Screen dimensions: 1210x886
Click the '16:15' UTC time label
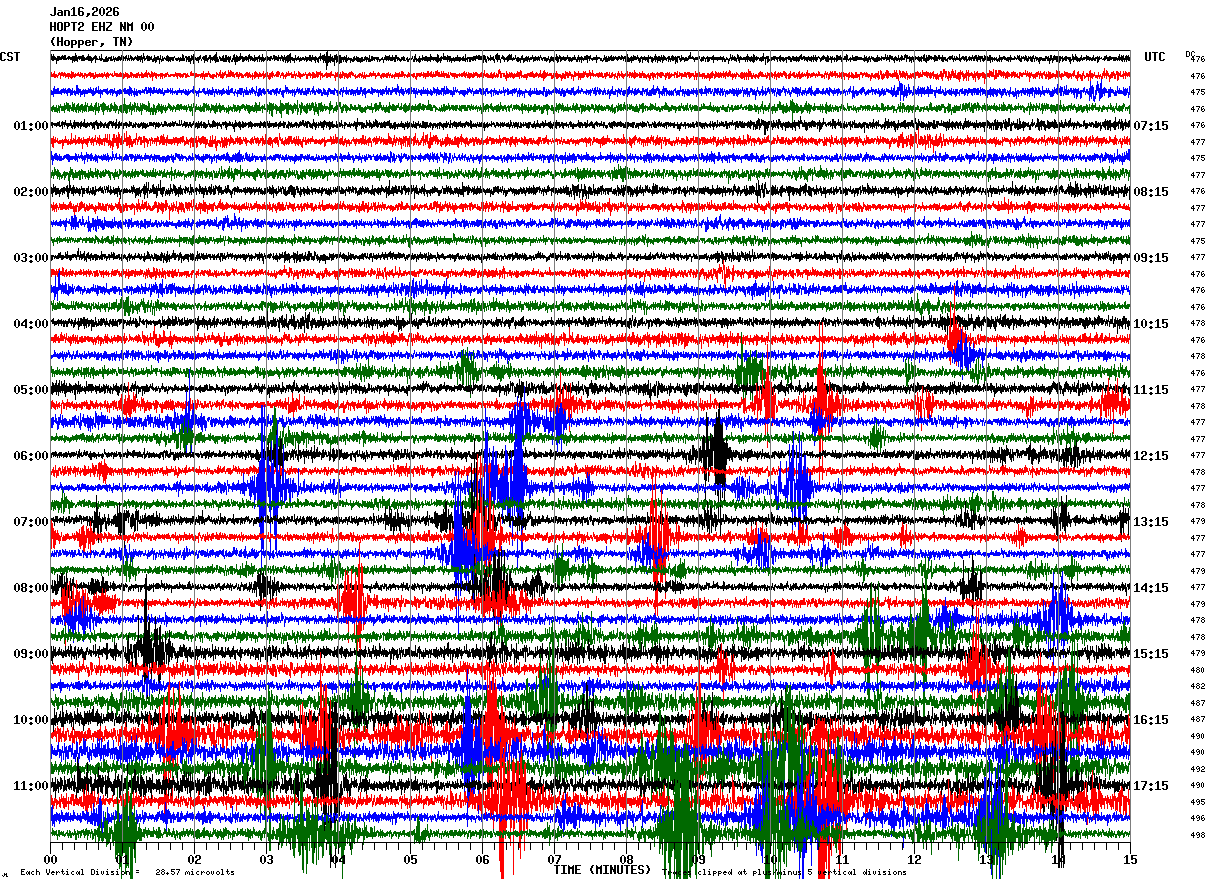click(x=1151, y=720)
